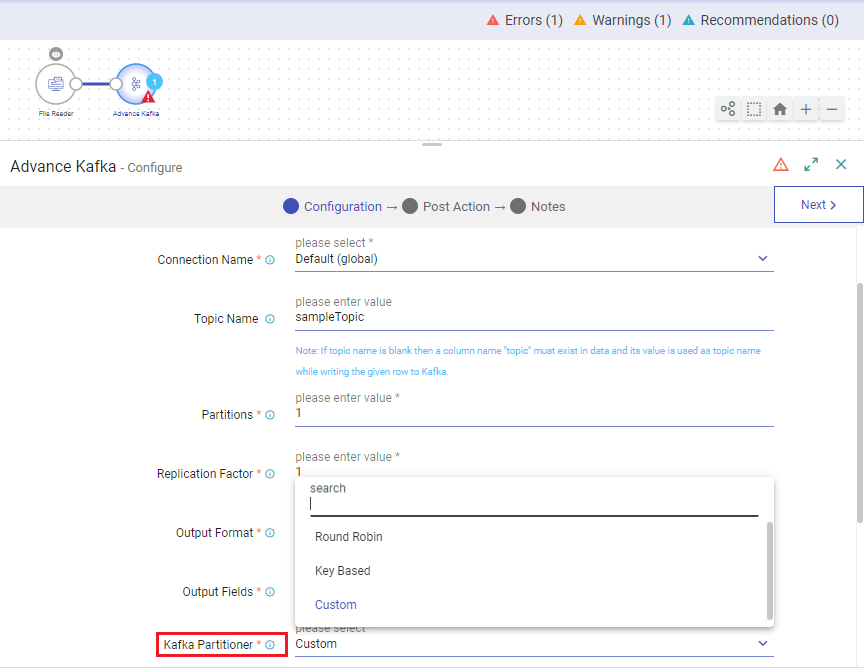
Task: Click the Output Format info icon
Action: coord(270,533)
